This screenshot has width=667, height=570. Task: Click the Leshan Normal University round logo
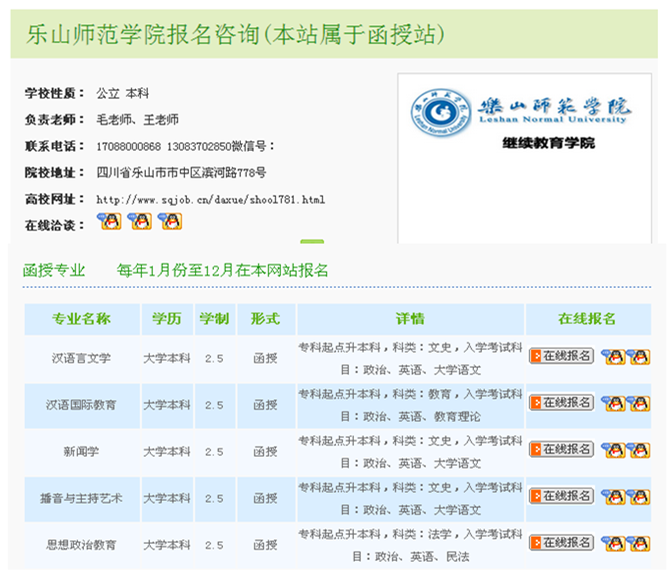441,113
